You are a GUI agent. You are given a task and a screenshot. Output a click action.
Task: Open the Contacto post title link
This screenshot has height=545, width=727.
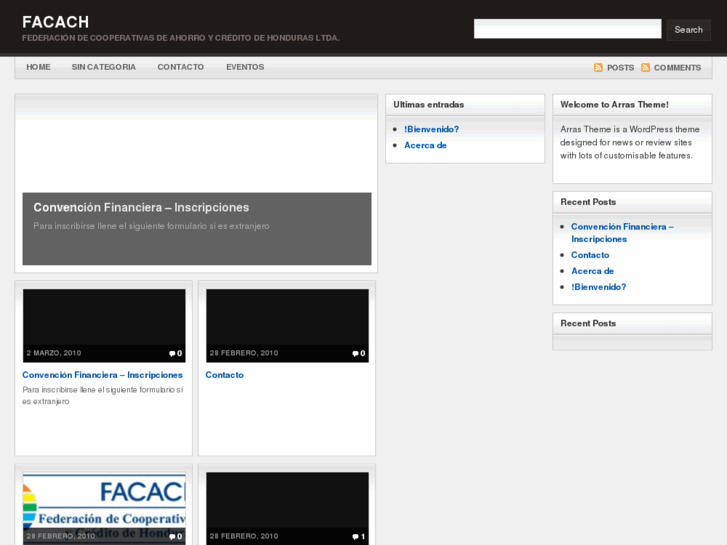224,375
